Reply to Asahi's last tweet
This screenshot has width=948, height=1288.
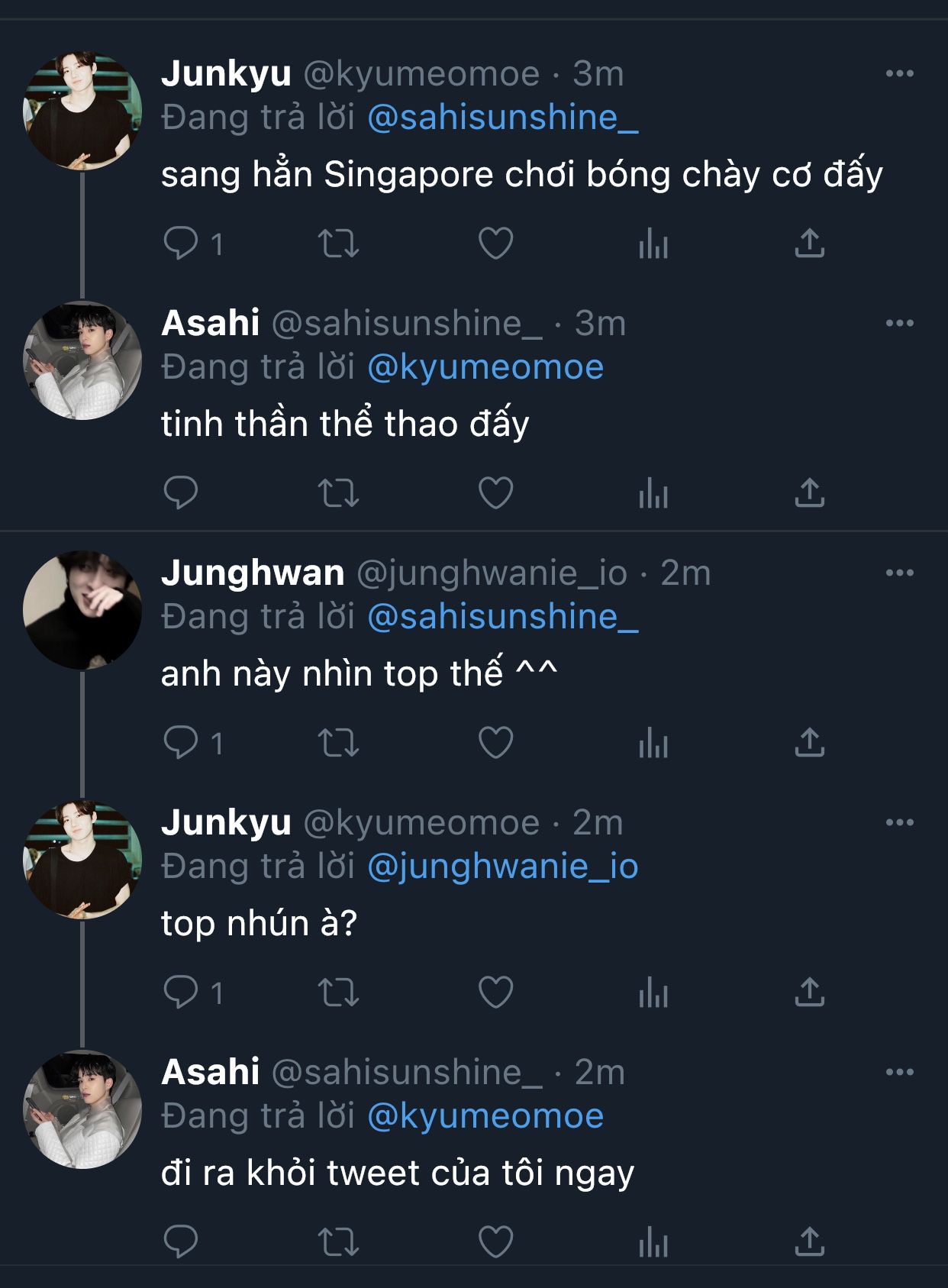pyautogui.click(x=181, y=1241)
